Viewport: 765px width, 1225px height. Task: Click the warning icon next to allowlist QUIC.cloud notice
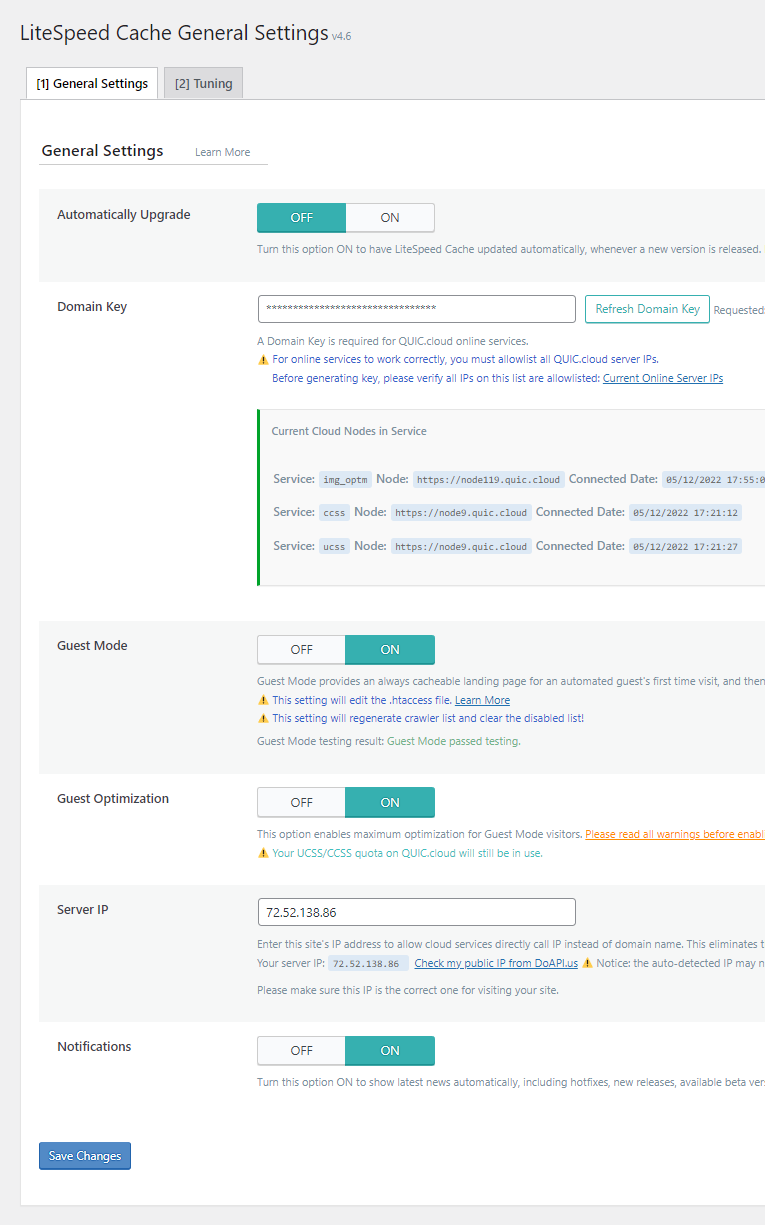(x=263, y=359)
